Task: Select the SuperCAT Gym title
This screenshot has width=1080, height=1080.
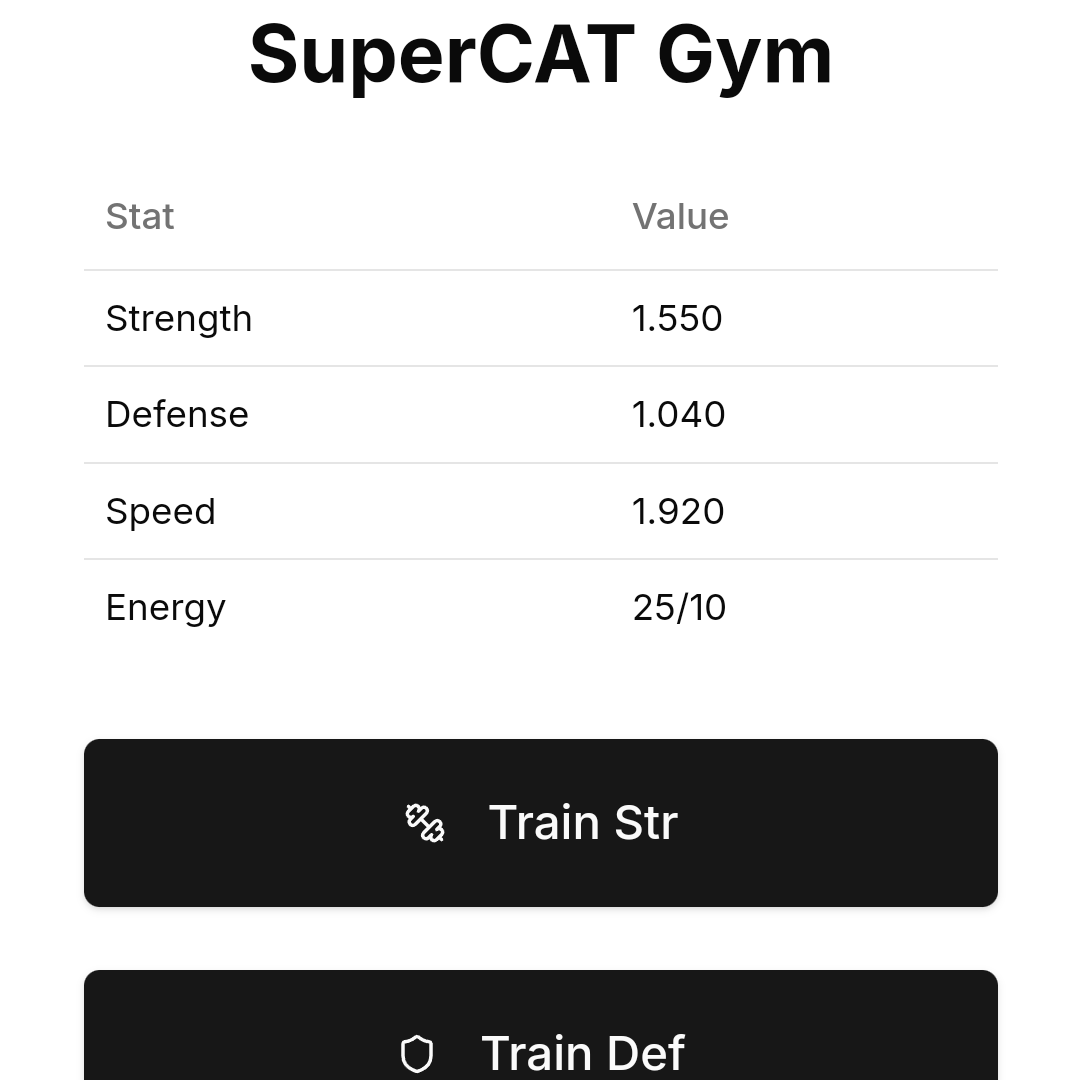Action: [541, 55]
